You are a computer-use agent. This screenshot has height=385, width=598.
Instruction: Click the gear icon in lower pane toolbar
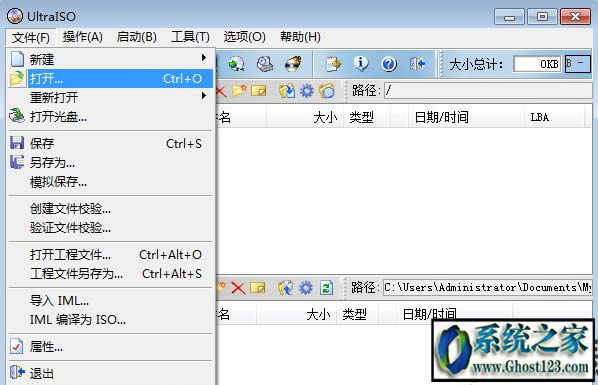click(305, 288)
